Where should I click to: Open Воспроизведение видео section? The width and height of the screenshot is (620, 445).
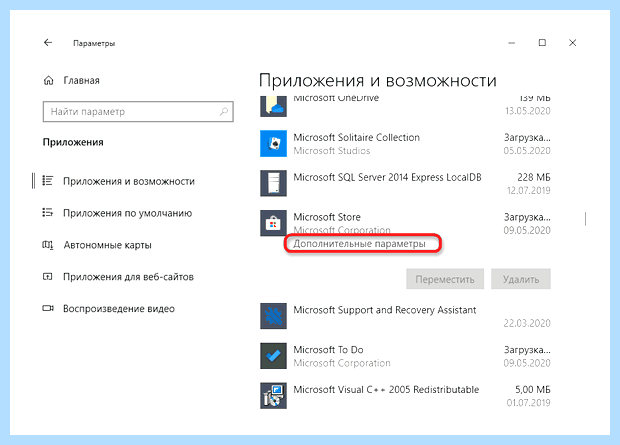click(x=119, y=309)
